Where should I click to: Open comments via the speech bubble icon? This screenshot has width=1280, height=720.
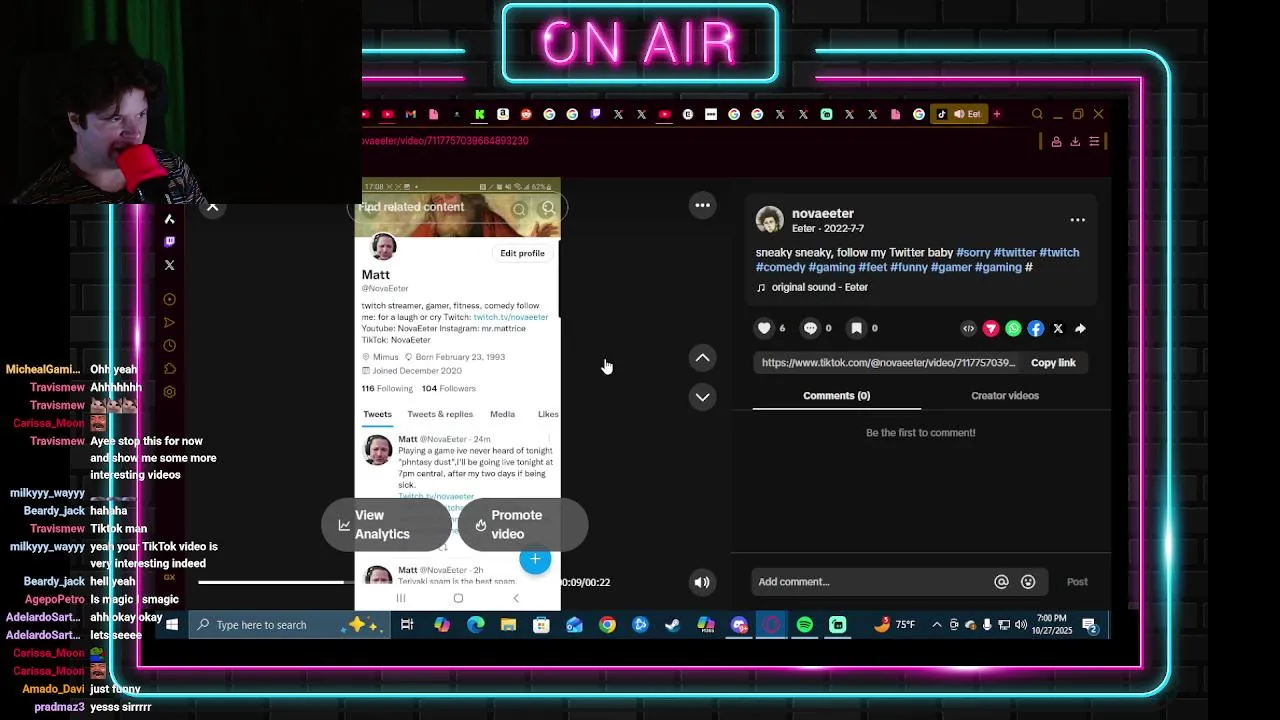click(x=810, y=328)
